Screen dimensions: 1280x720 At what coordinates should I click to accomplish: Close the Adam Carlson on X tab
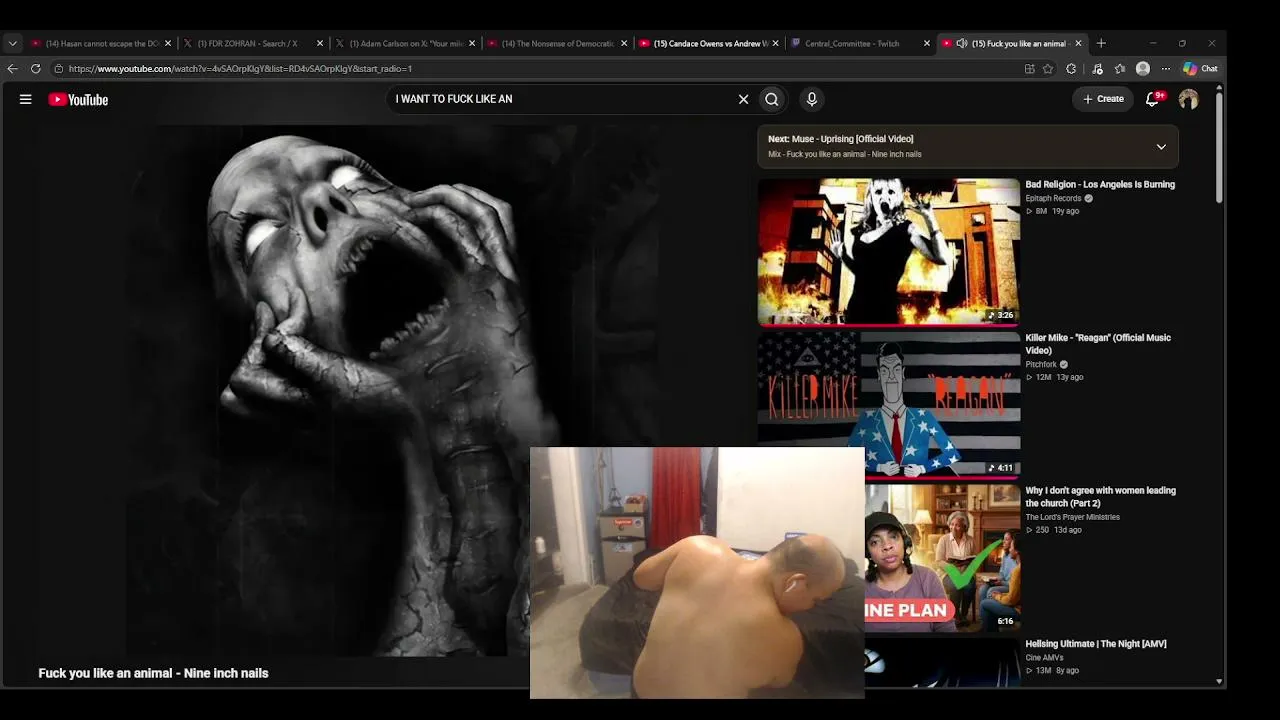(472, 43)
